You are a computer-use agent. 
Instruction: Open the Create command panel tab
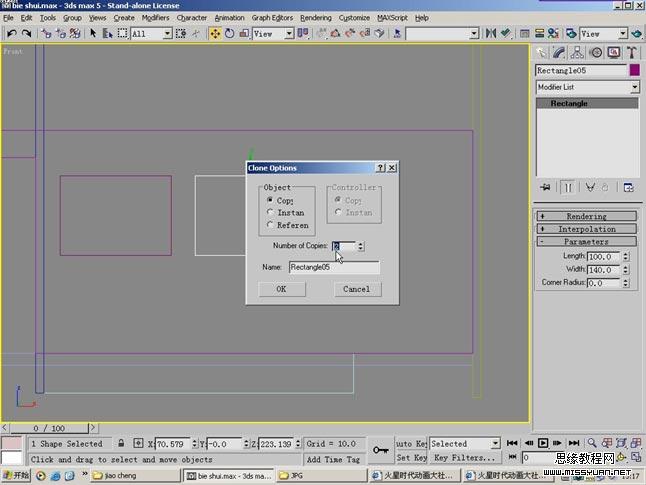pos(542,52)
